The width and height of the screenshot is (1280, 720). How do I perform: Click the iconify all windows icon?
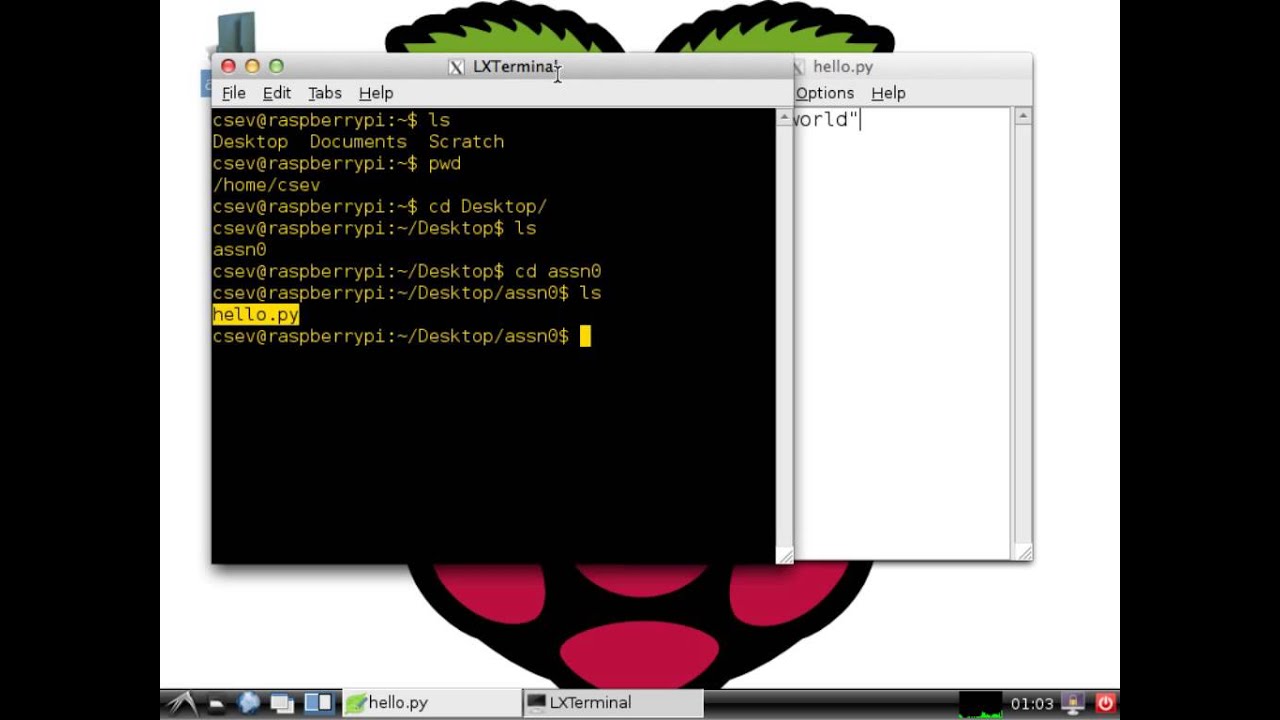(281, 703)
